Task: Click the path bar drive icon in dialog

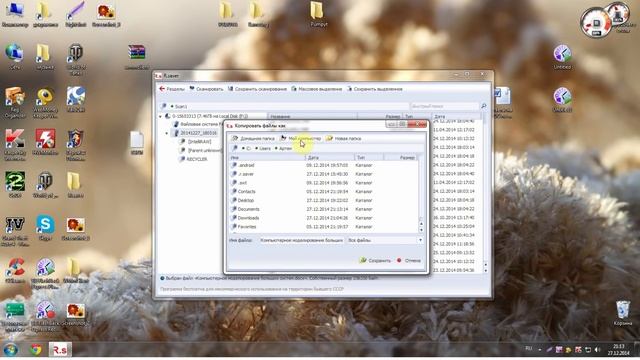Action: tap(235, 149)
